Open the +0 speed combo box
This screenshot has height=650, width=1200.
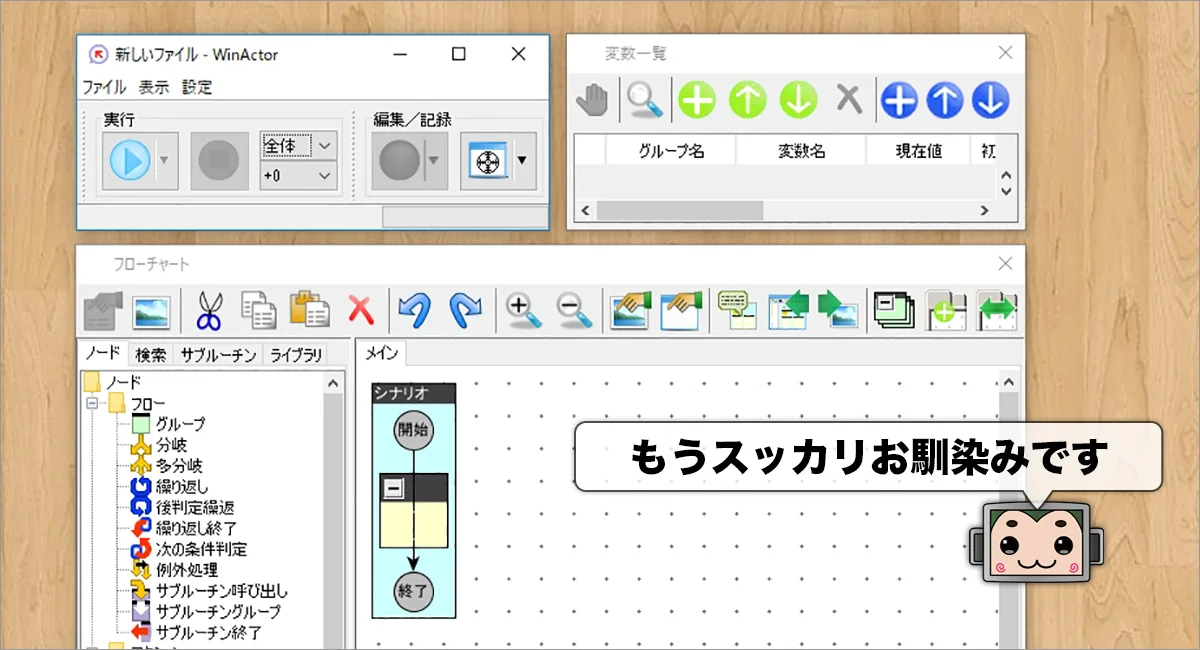[x=298, y=176]
